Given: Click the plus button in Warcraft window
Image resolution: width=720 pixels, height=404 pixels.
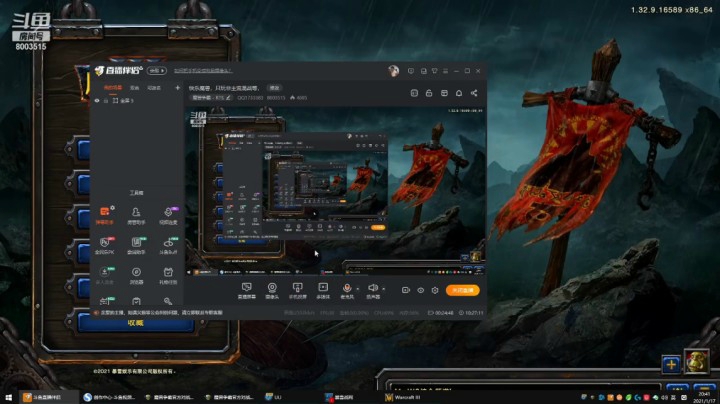Looking at the screenshot, I should [x=671, y=365].
